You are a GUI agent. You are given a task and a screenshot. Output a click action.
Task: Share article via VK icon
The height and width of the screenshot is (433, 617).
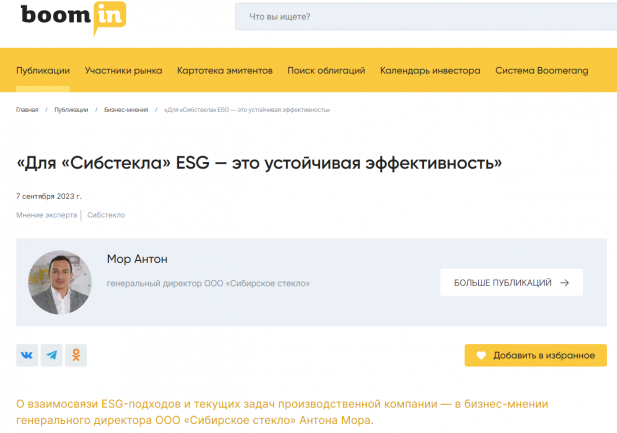coord(27,355)
